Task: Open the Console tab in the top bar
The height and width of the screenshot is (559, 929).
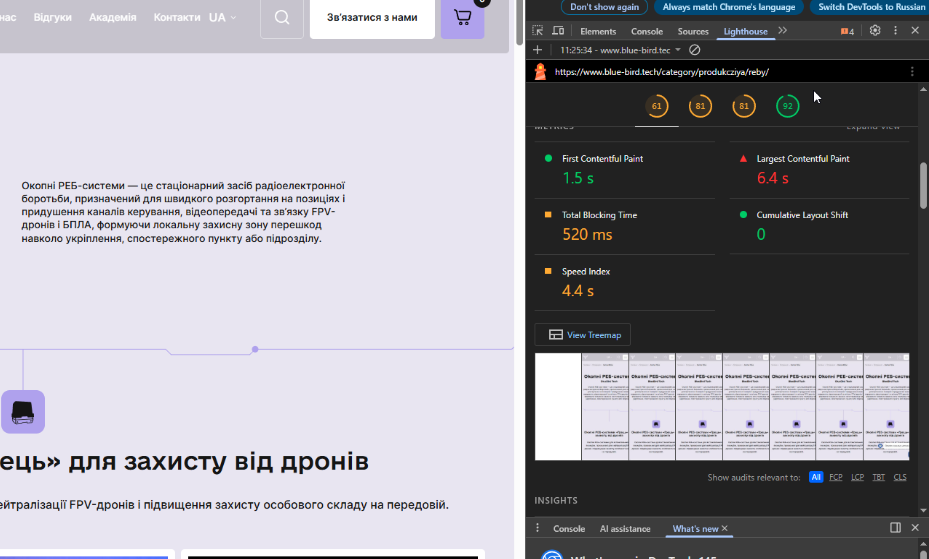Action: click(x=647, y=31)
